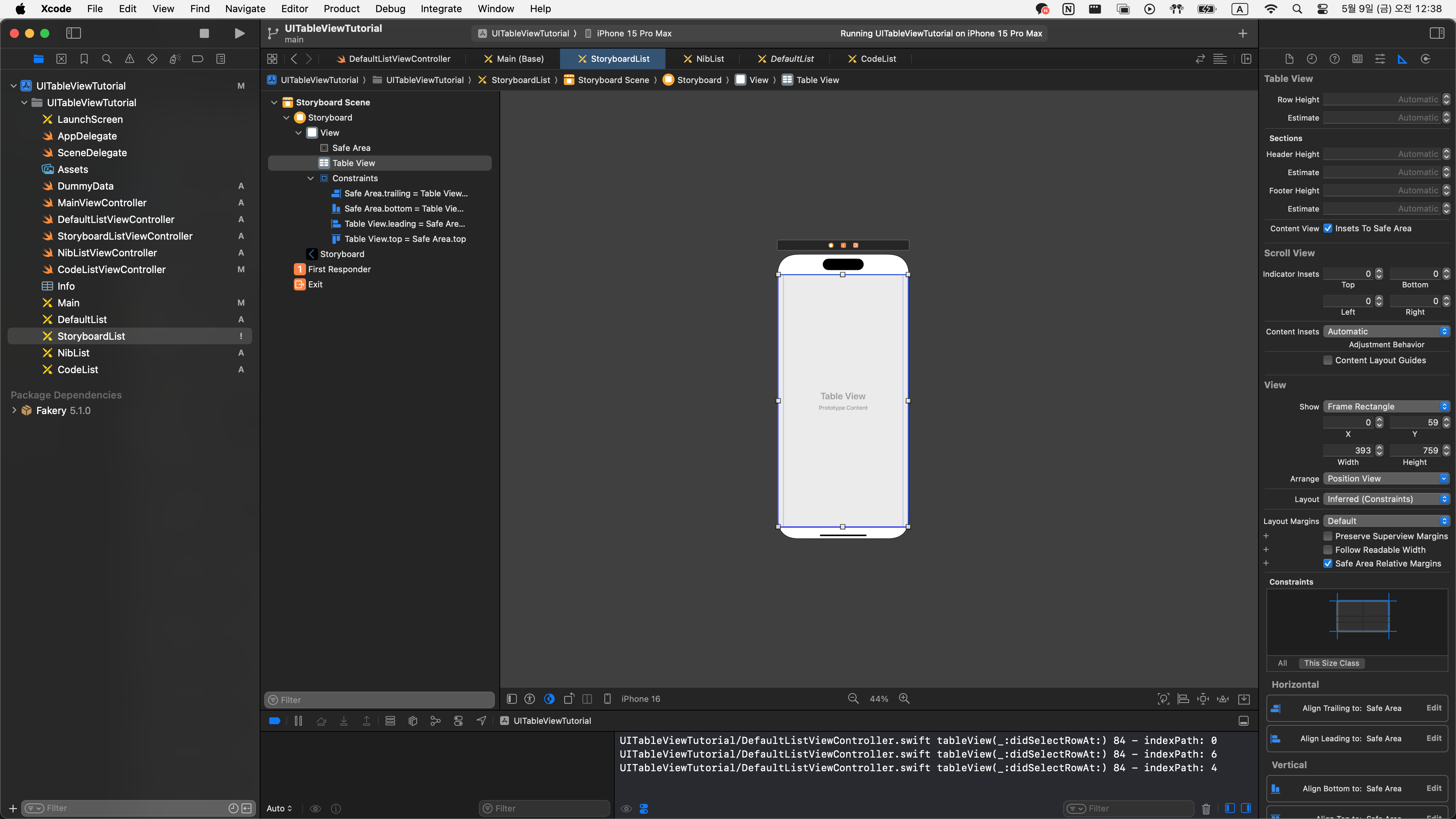Screen dimensions: 1456x819
Task: Open the test navigator diamond icon
Action: [152, 59]
